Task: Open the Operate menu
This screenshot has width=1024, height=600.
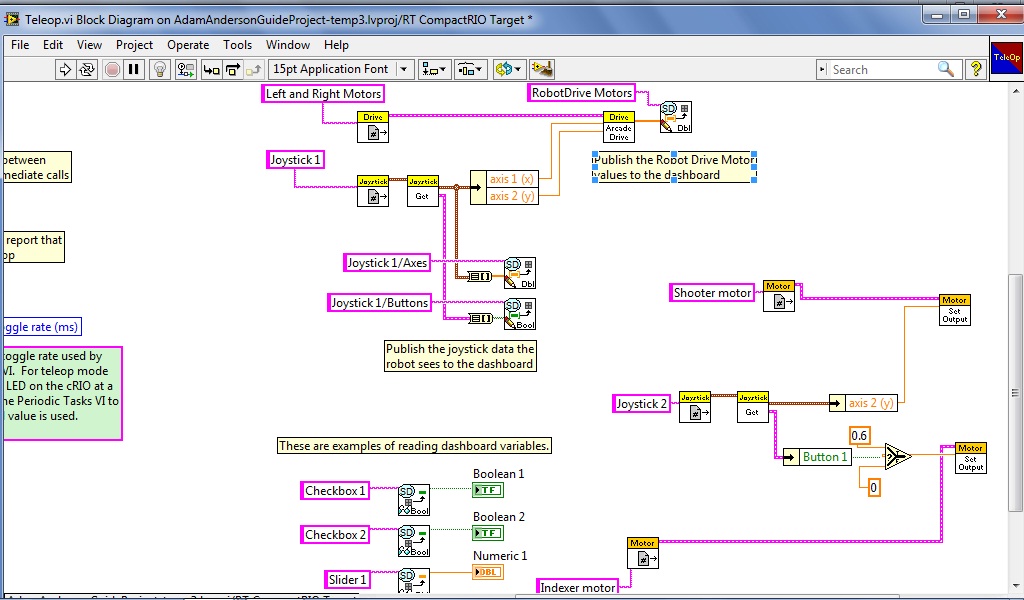Action: click(188, 45)
